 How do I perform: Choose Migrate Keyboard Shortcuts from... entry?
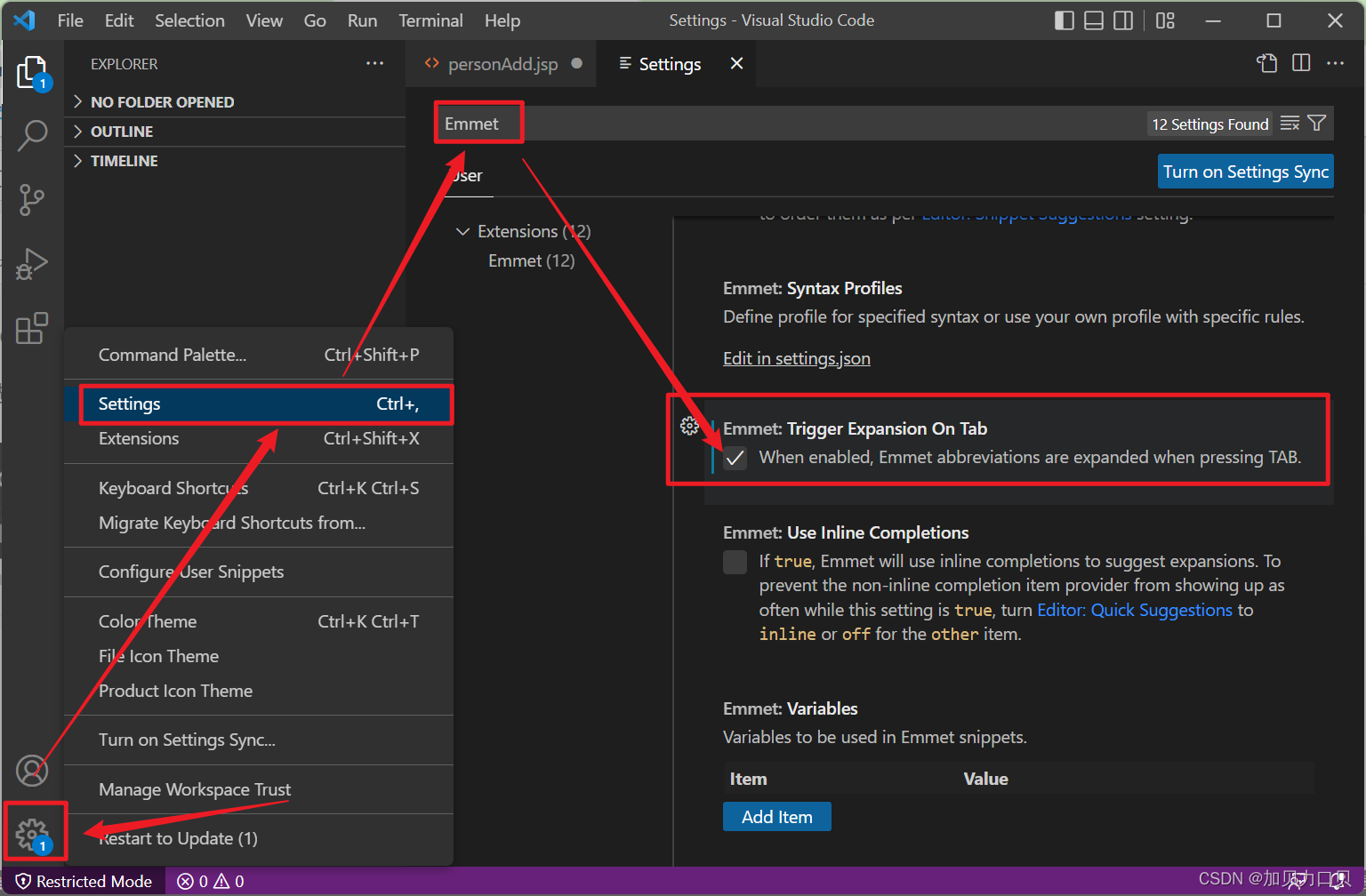(259, 523)
